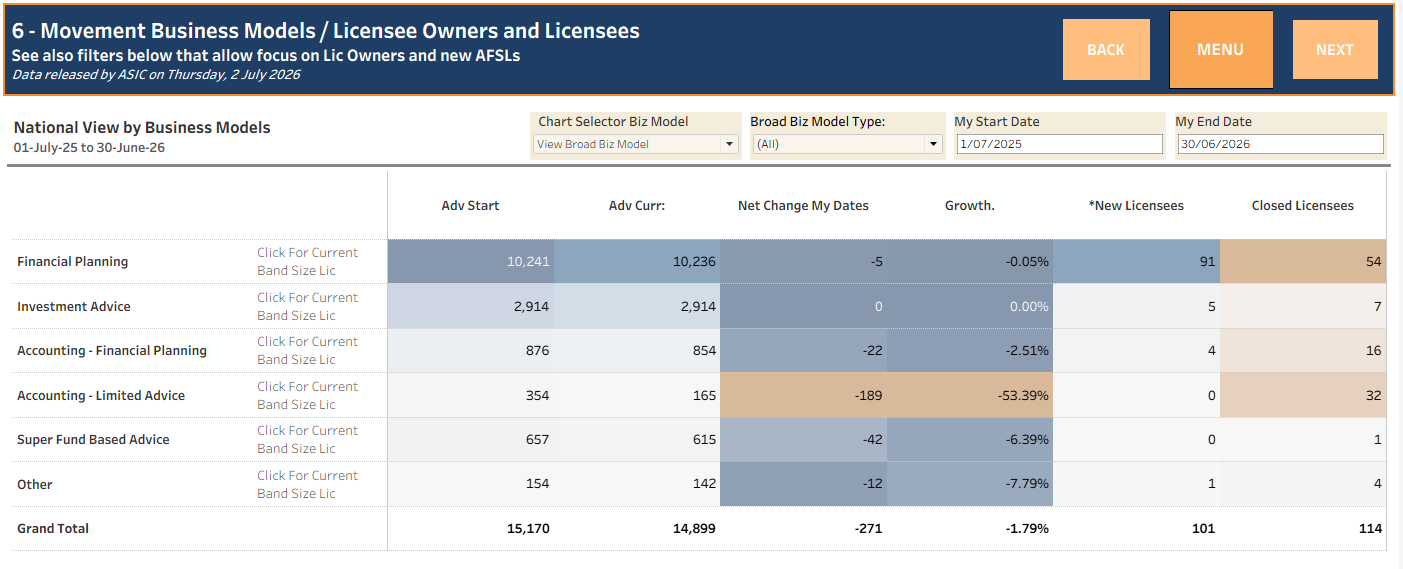Screen dimensions: 1403x569
Task: Click the 354 Adv Start cell
Action: [471, 395]
